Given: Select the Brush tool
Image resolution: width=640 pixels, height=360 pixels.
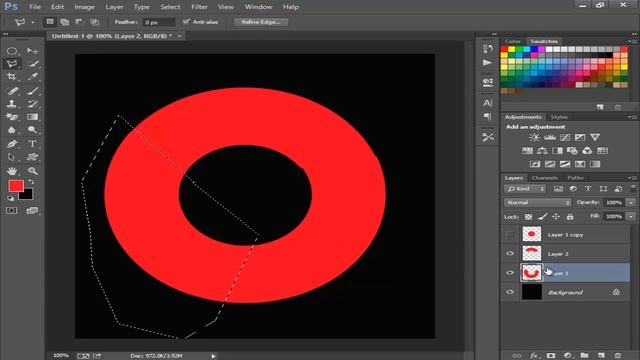Looking at the screenshot, I should click(x=33, y=91).
